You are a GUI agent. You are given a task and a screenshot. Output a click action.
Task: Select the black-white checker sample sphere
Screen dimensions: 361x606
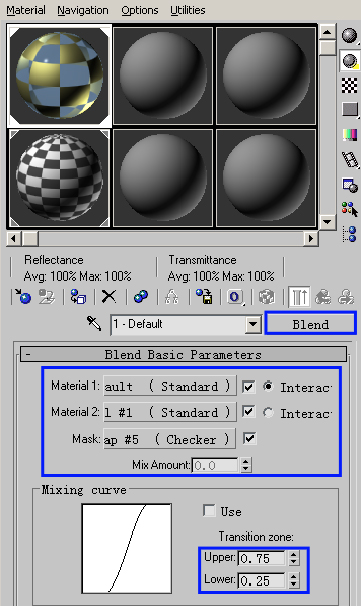tap(60, 178)
